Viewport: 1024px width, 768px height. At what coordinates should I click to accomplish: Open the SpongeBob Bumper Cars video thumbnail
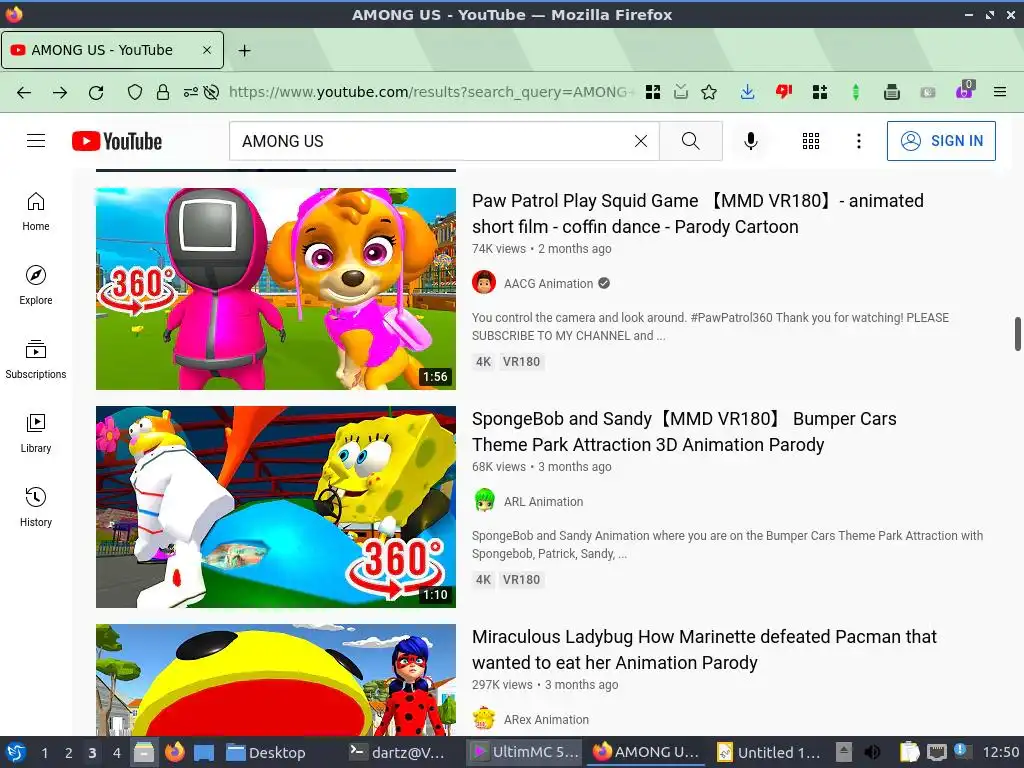tap(276, 507)
